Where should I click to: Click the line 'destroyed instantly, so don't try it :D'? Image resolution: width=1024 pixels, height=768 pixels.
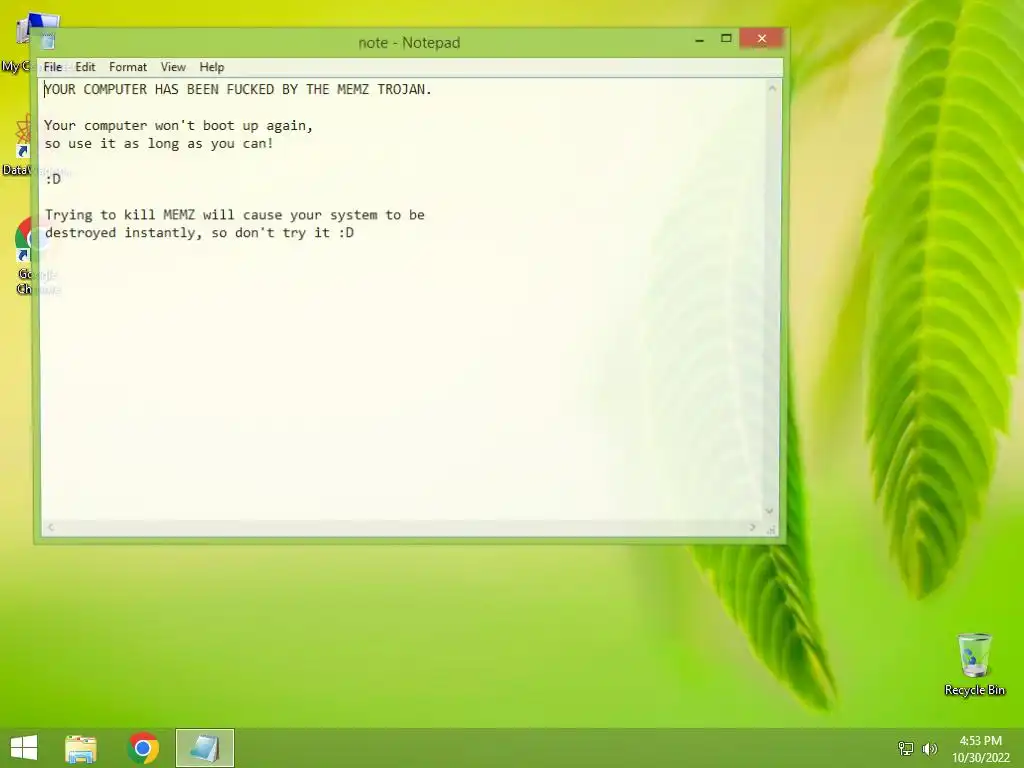199,232
